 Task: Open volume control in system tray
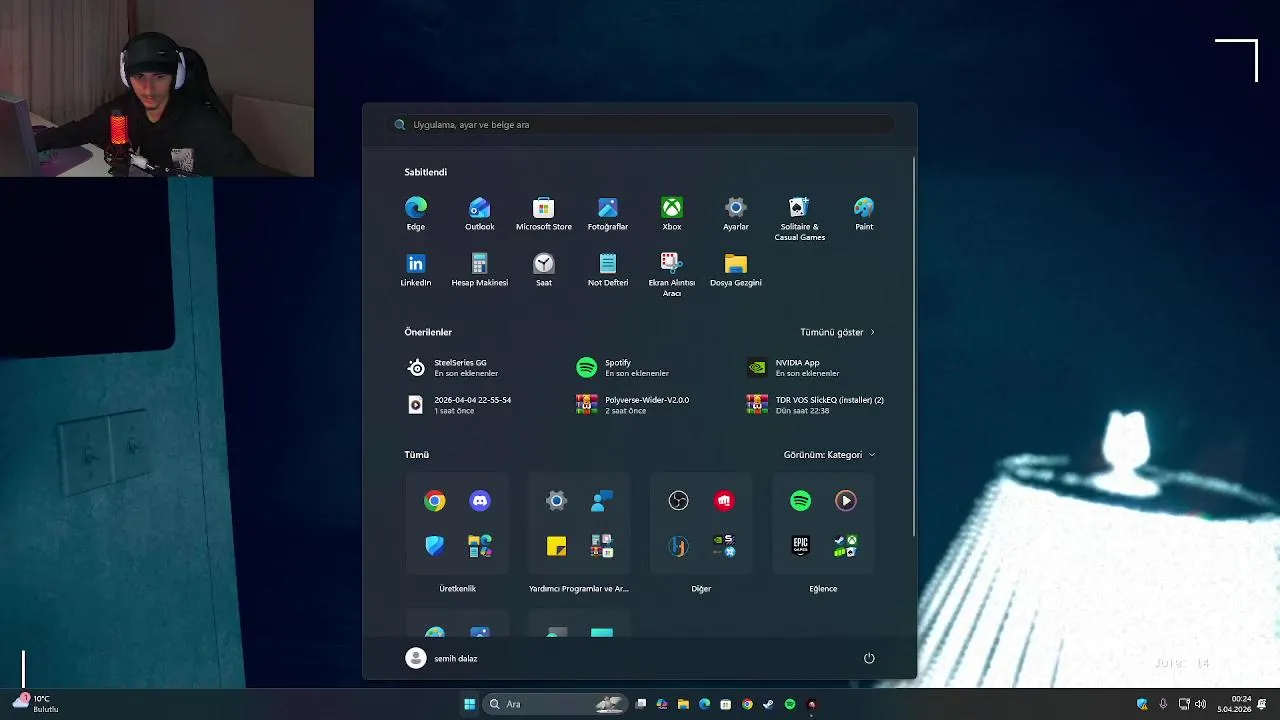pyautogui.click(x=1200, y=704)
